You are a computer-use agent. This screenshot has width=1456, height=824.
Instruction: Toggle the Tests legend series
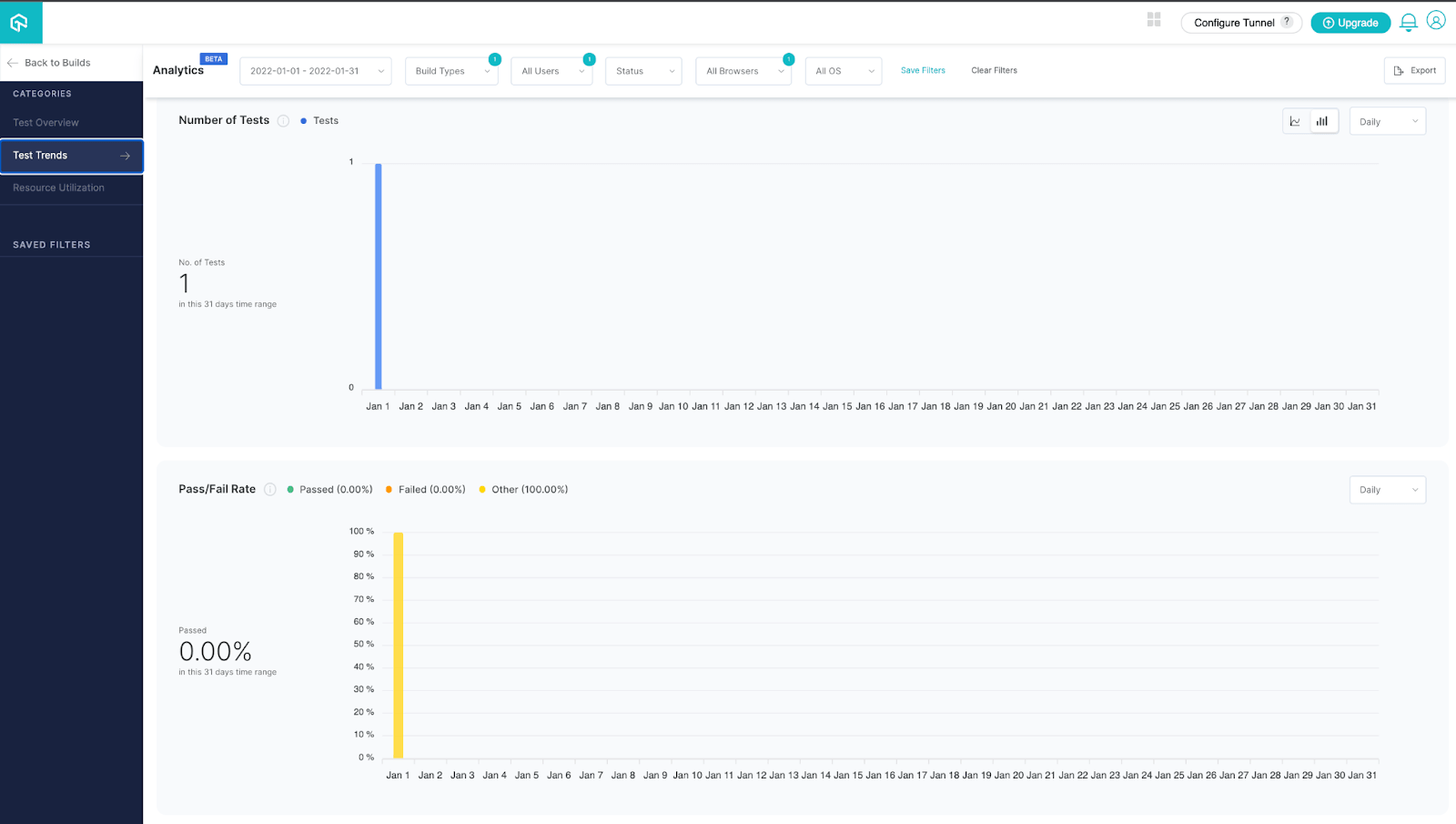coord(319,121)
